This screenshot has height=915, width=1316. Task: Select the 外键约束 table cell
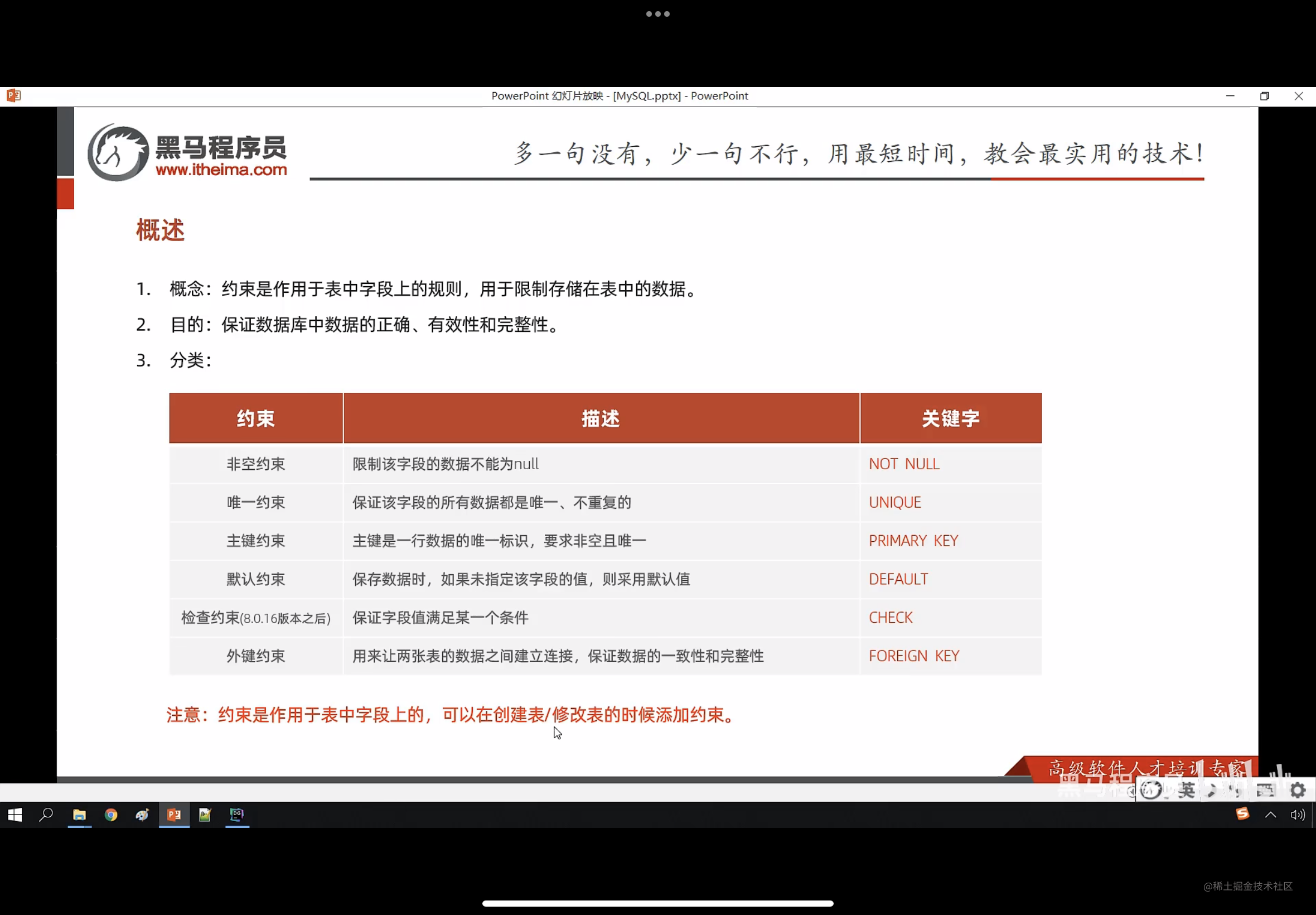click(x=255, y=656)
